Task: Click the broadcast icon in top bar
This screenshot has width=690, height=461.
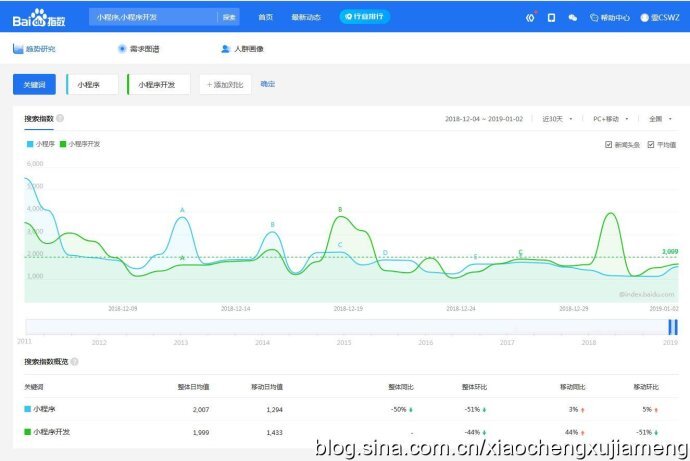Action: (x=530, y=17)
